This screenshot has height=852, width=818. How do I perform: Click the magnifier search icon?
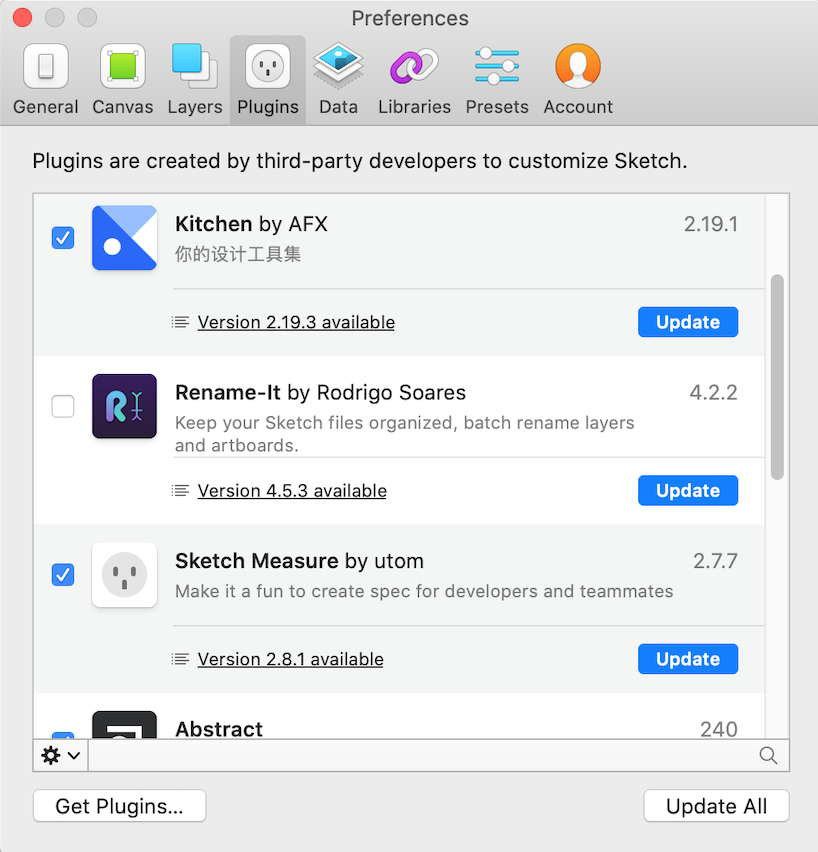768,755
